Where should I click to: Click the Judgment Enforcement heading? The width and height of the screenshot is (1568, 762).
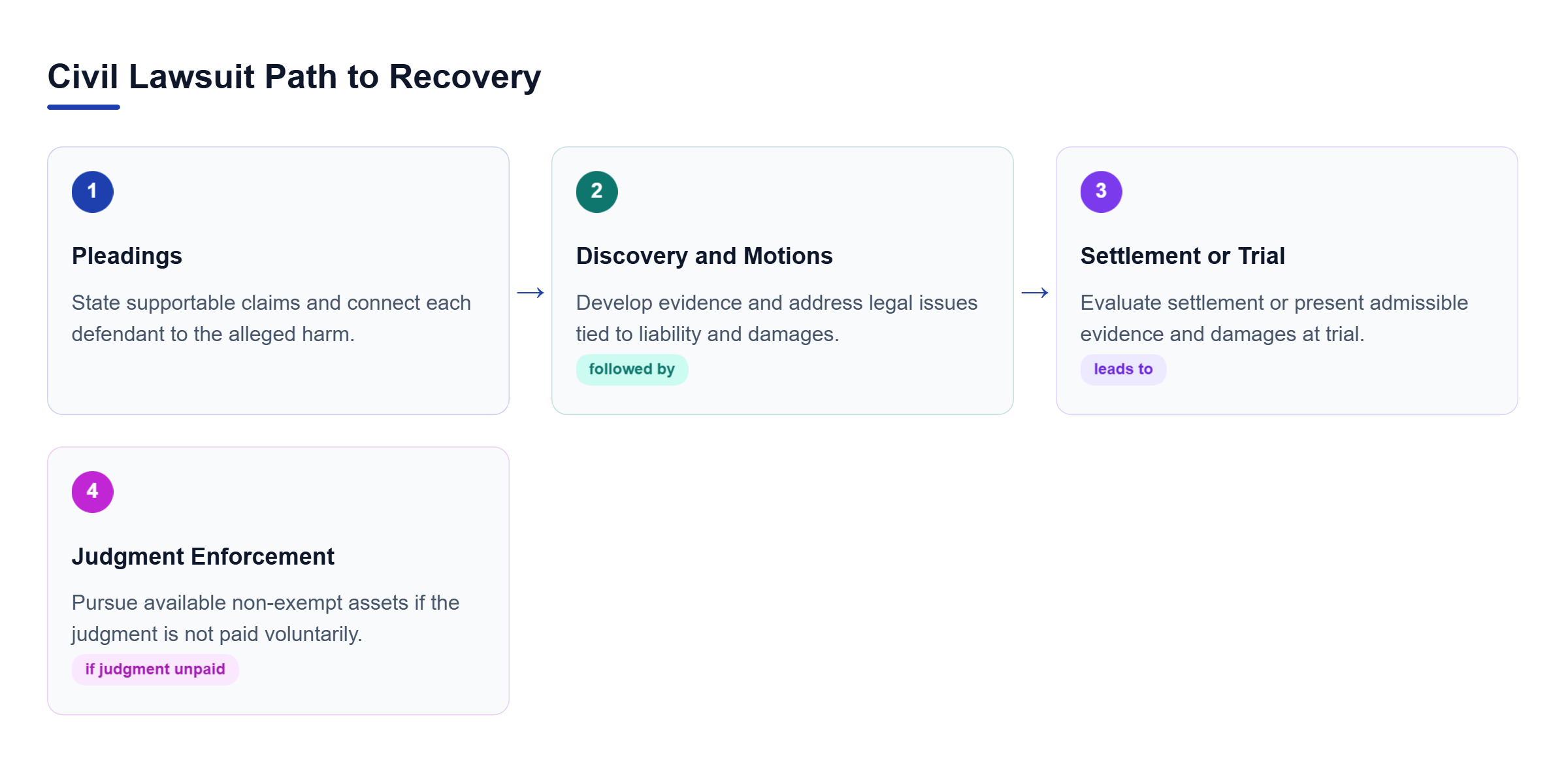click(203, 556)
